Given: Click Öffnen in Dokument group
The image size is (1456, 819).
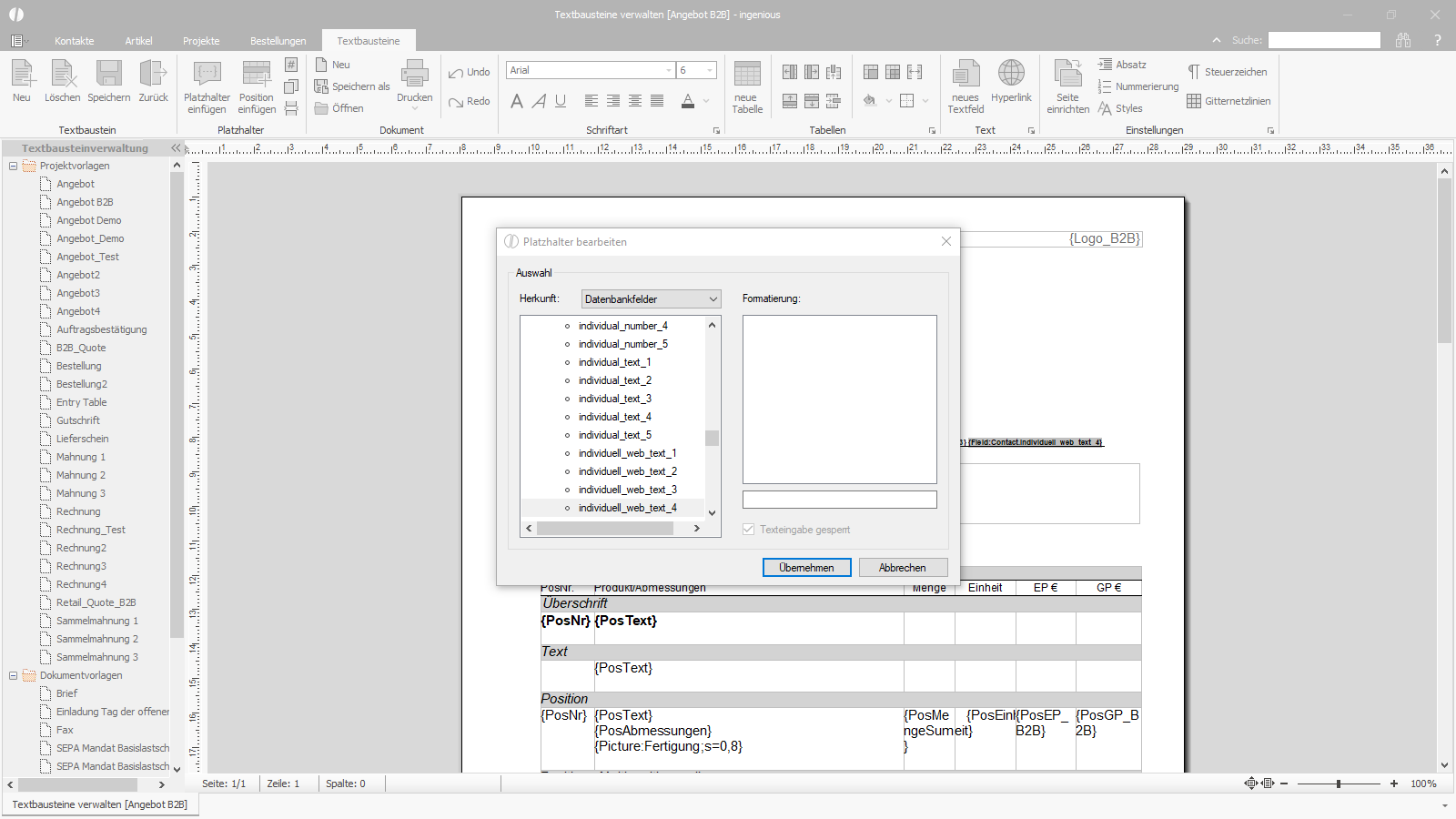Looking at the screenshot, I should pos(339,108).
